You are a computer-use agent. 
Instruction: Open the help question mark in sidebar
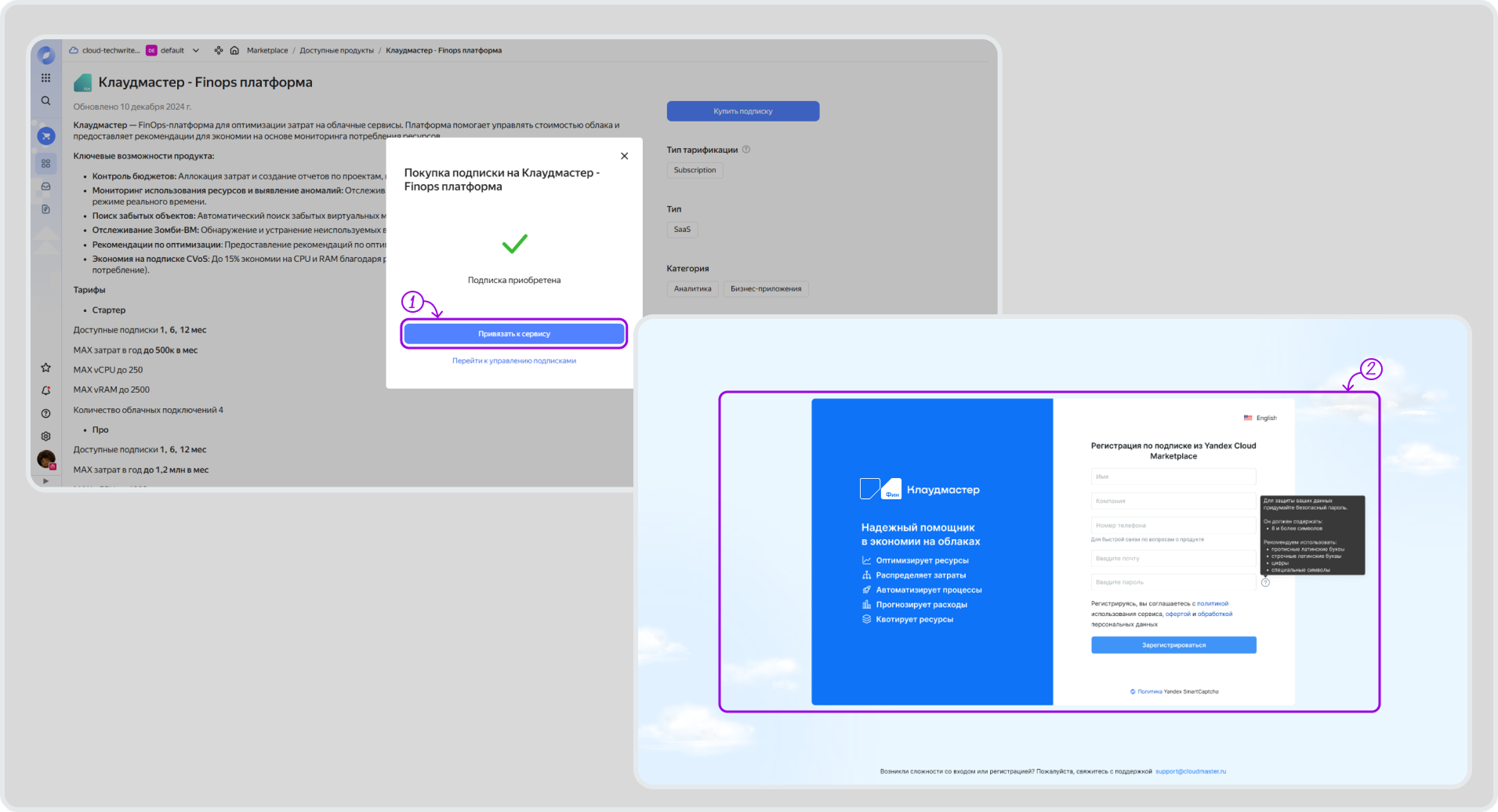[x=45, y=413]
